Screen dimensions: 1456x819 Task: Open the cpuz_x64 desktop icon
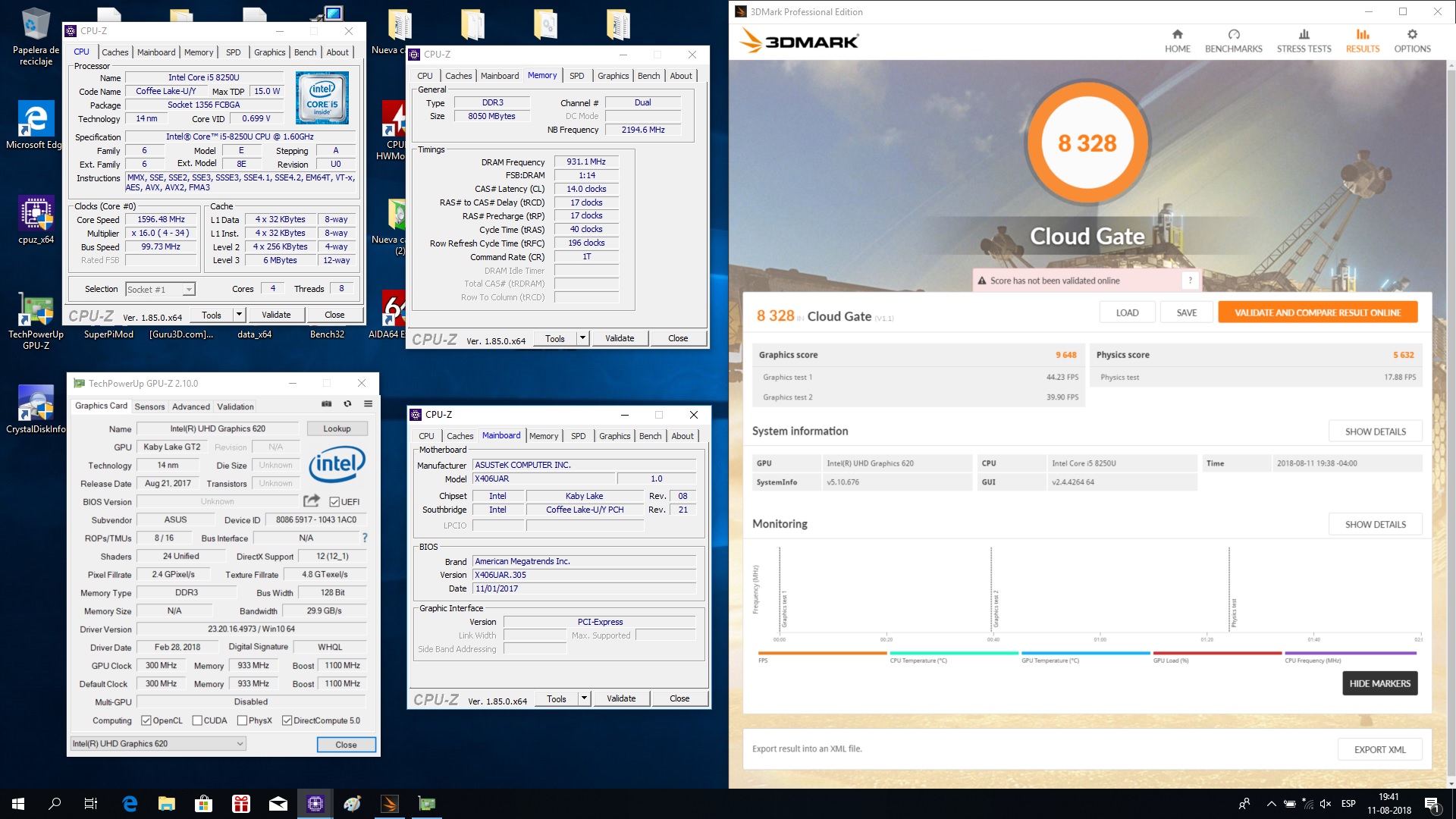[x=36, y=221]
